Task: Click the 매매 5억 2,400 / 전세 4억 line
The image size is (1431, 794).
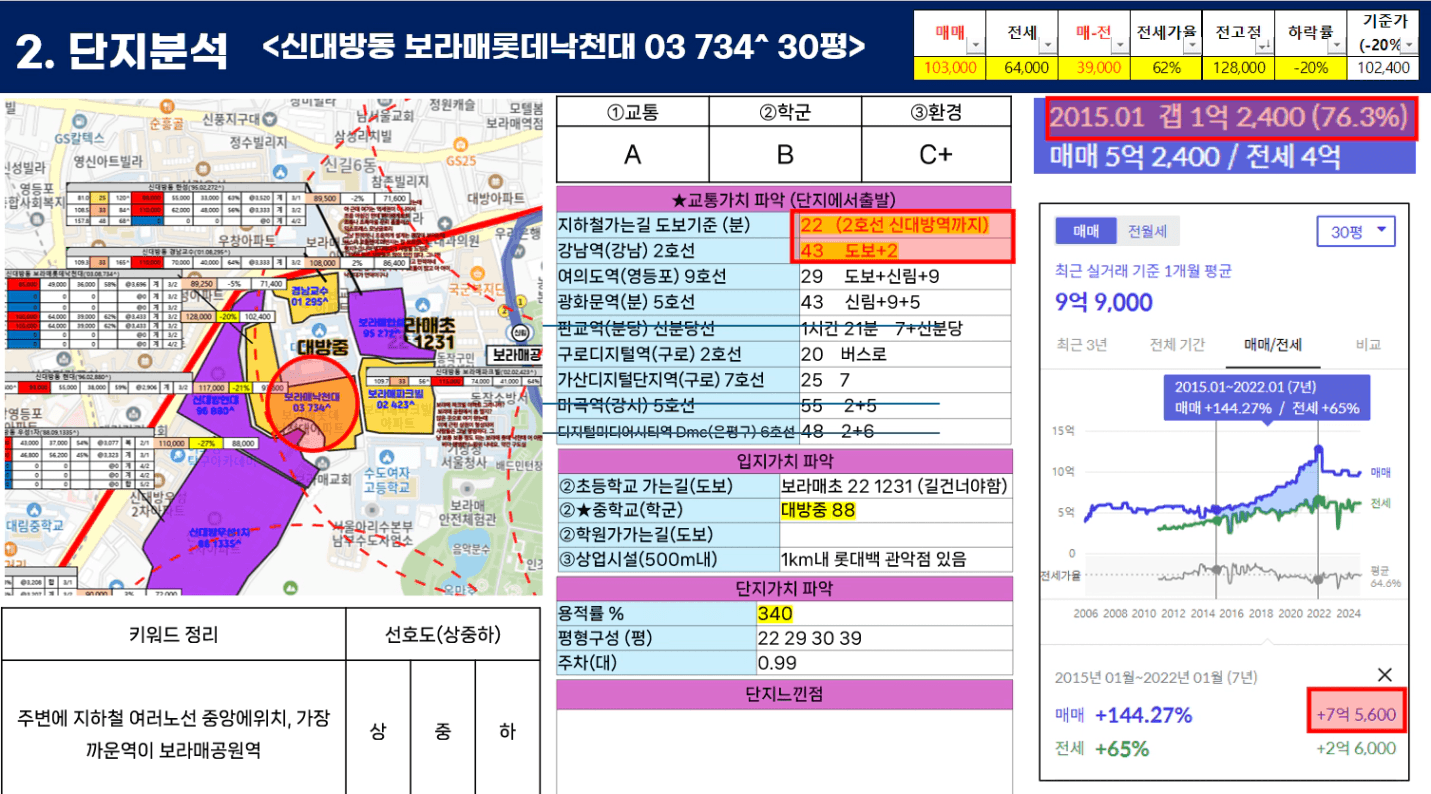Action: 1195,157
